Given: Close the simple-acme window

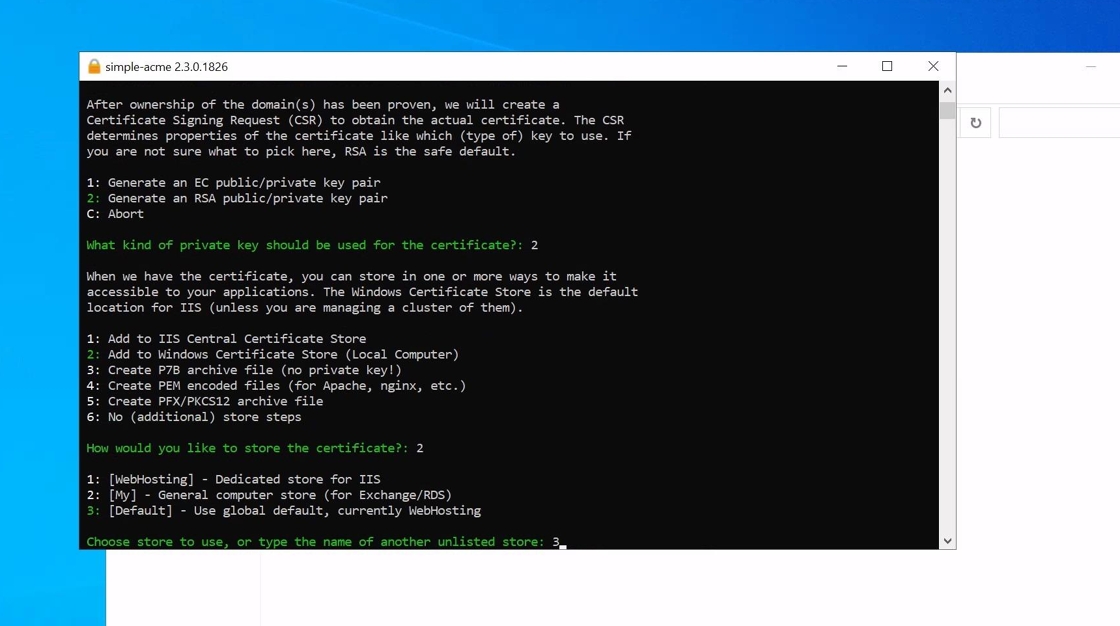Looking at the screenshot, I should pos(933,66).
